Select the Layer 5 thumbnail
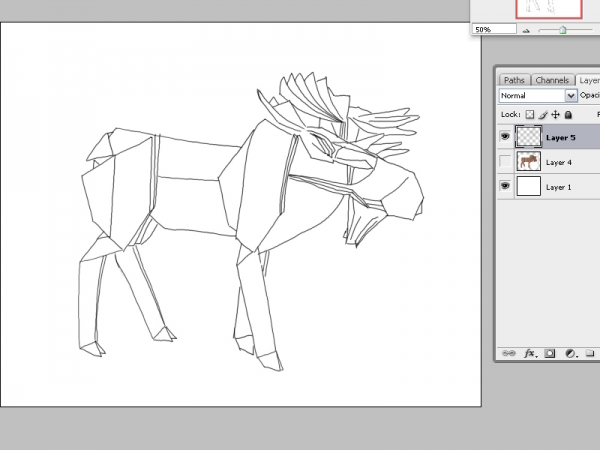 [x=529, y=137]
